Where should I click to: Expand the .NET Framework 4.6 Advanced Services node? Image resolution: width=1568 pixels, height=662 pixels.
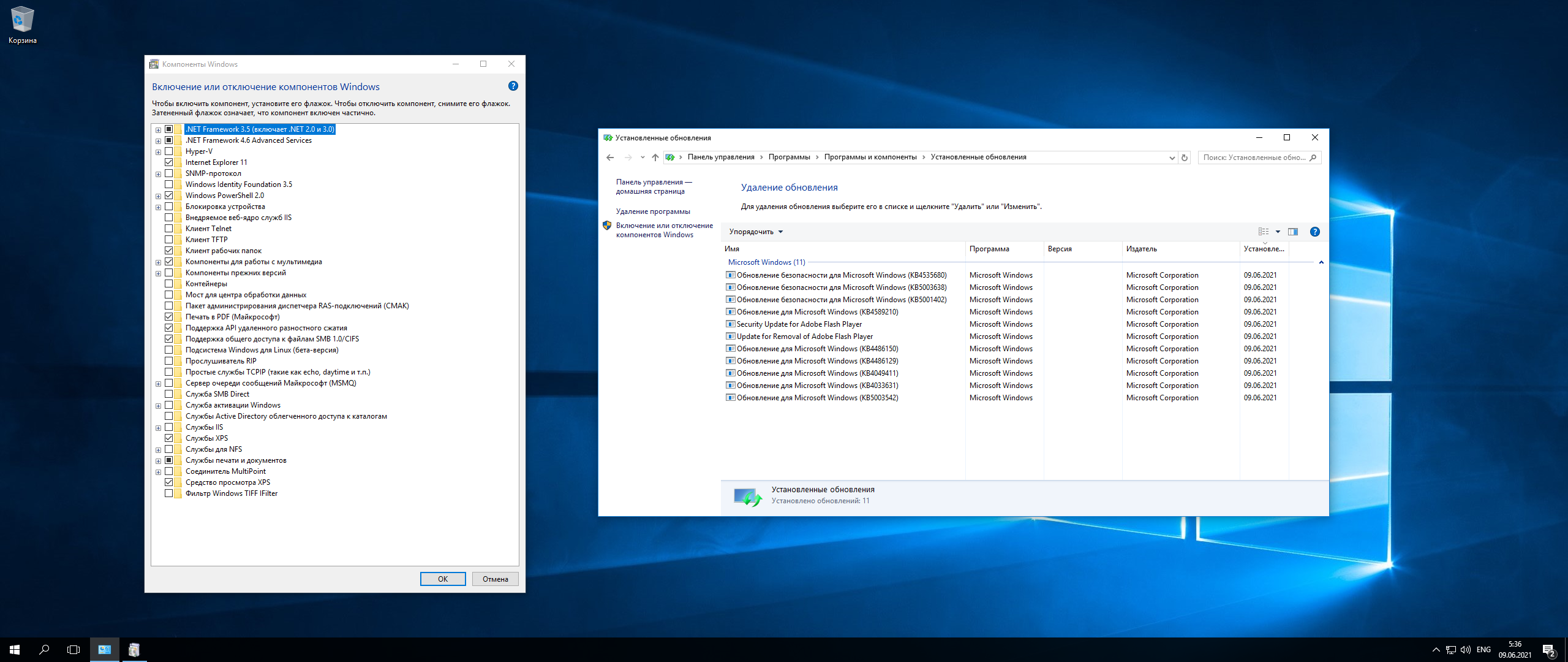pyautogui.click(x=158, y=141)
